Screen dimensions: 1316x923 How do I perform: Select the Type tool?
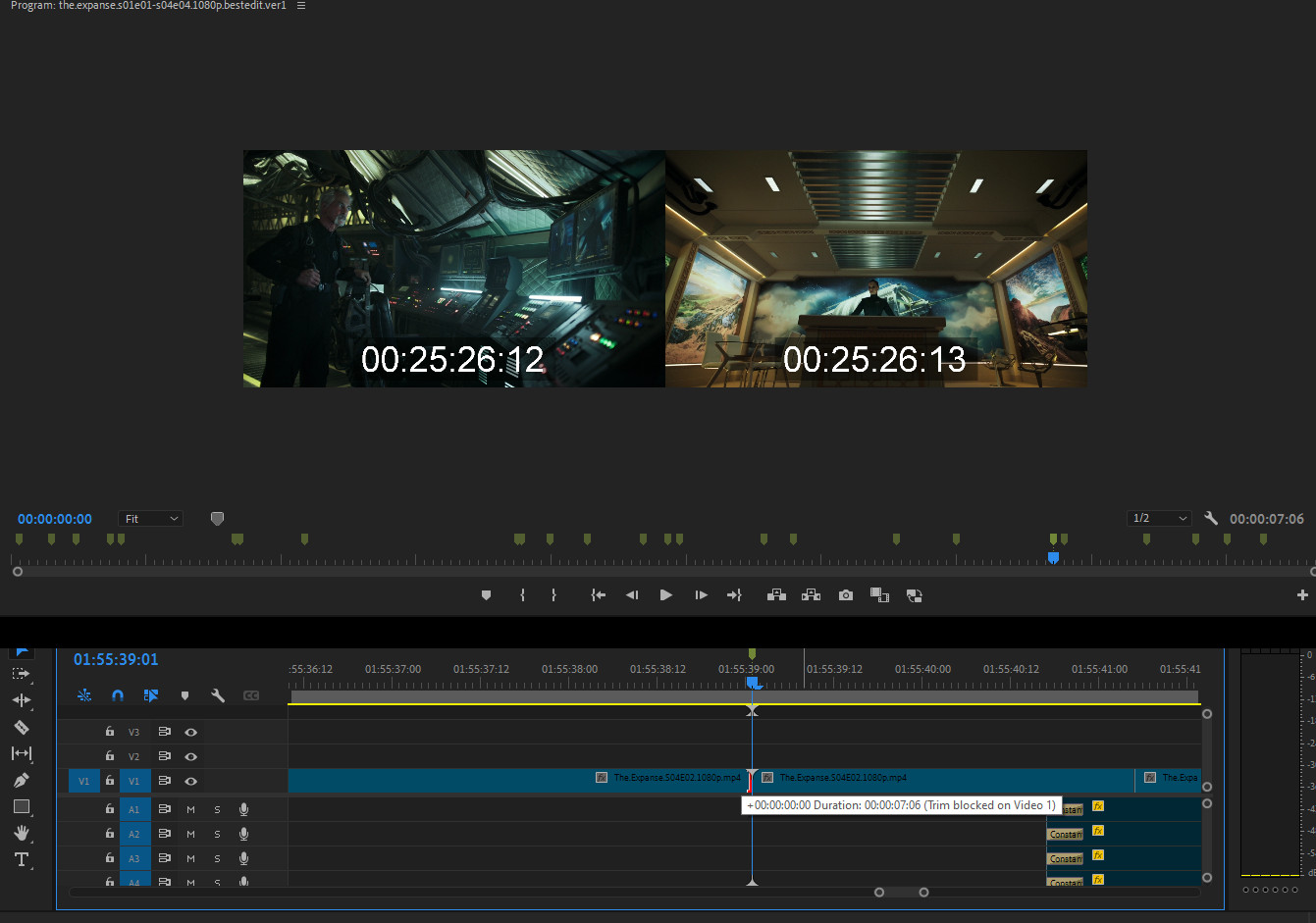pyautogui.click(x=21, y=859)
